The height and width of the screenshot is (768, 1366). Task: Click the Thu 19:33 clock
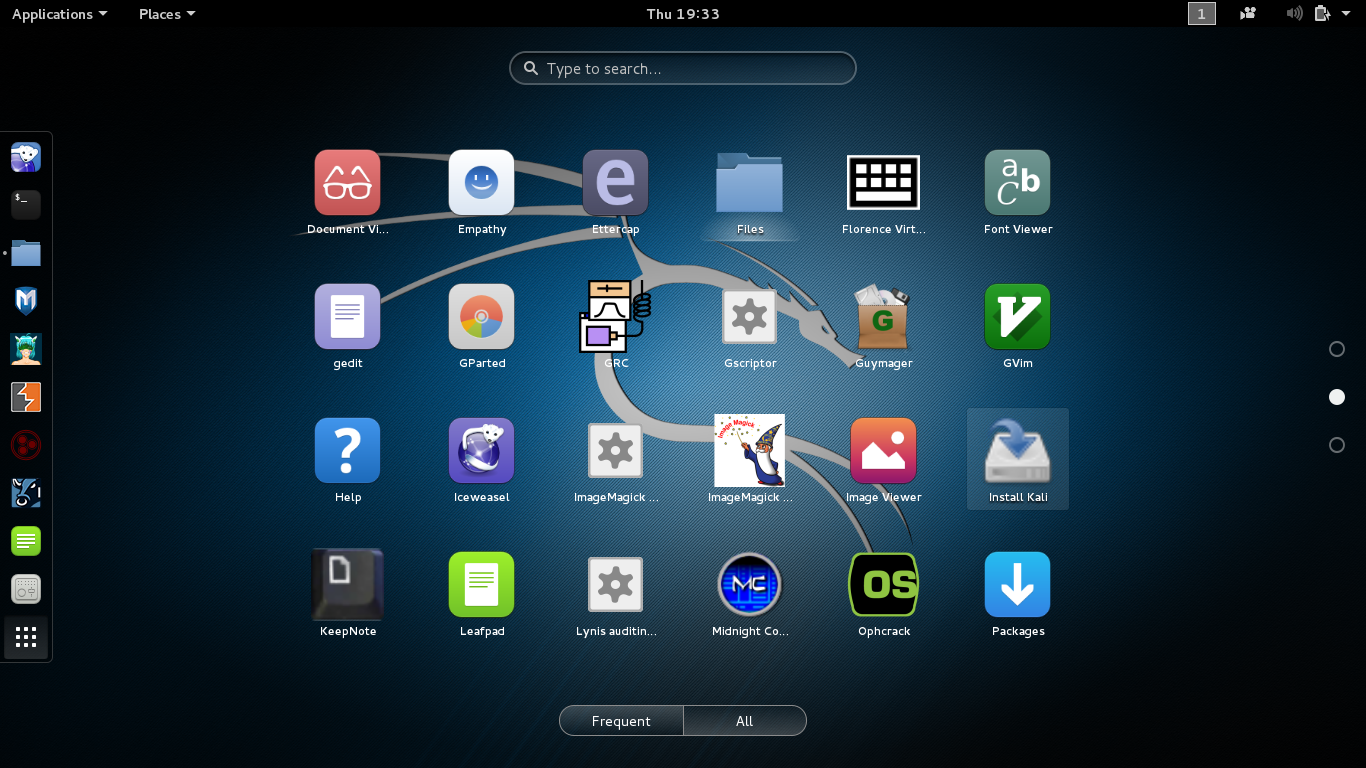pos(683,14)
